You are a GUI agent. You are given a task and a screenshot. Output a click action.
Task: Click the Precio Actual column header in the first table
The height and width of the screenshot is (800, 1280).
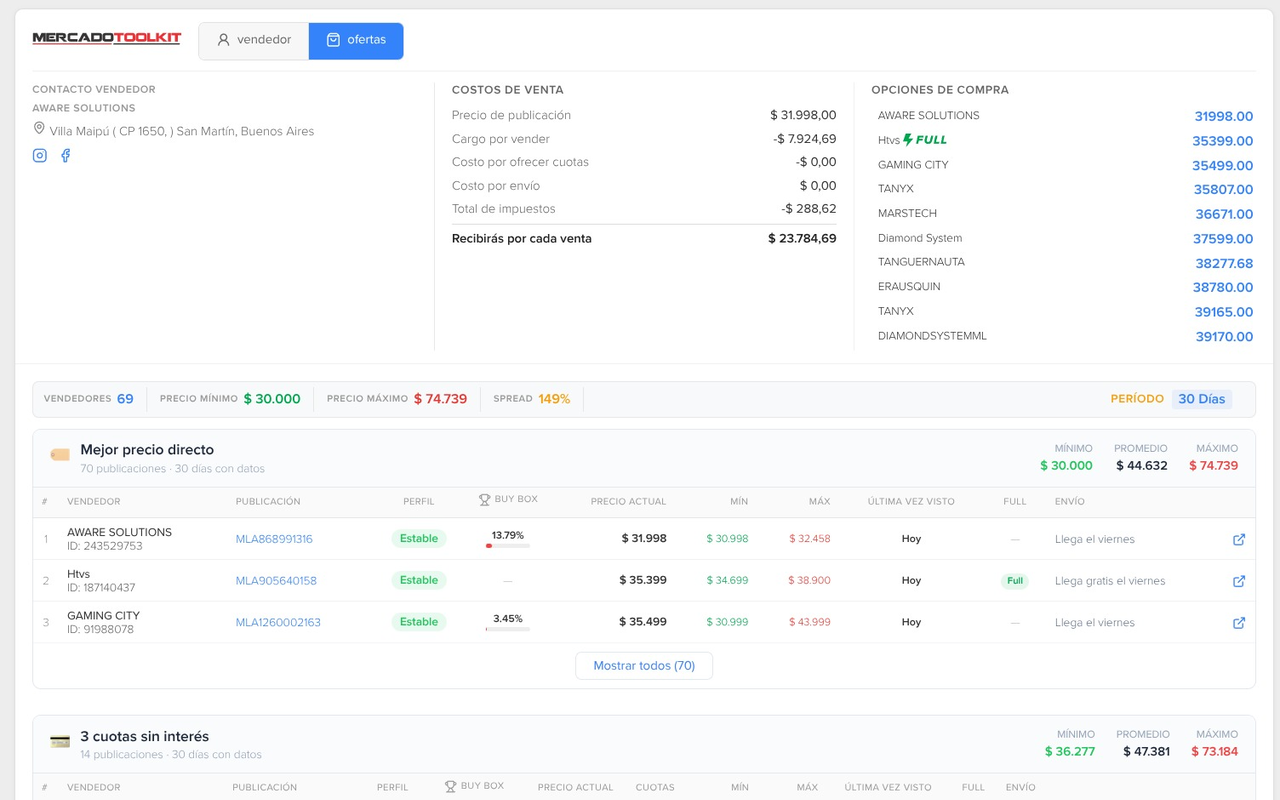click(x=628, y=502)
